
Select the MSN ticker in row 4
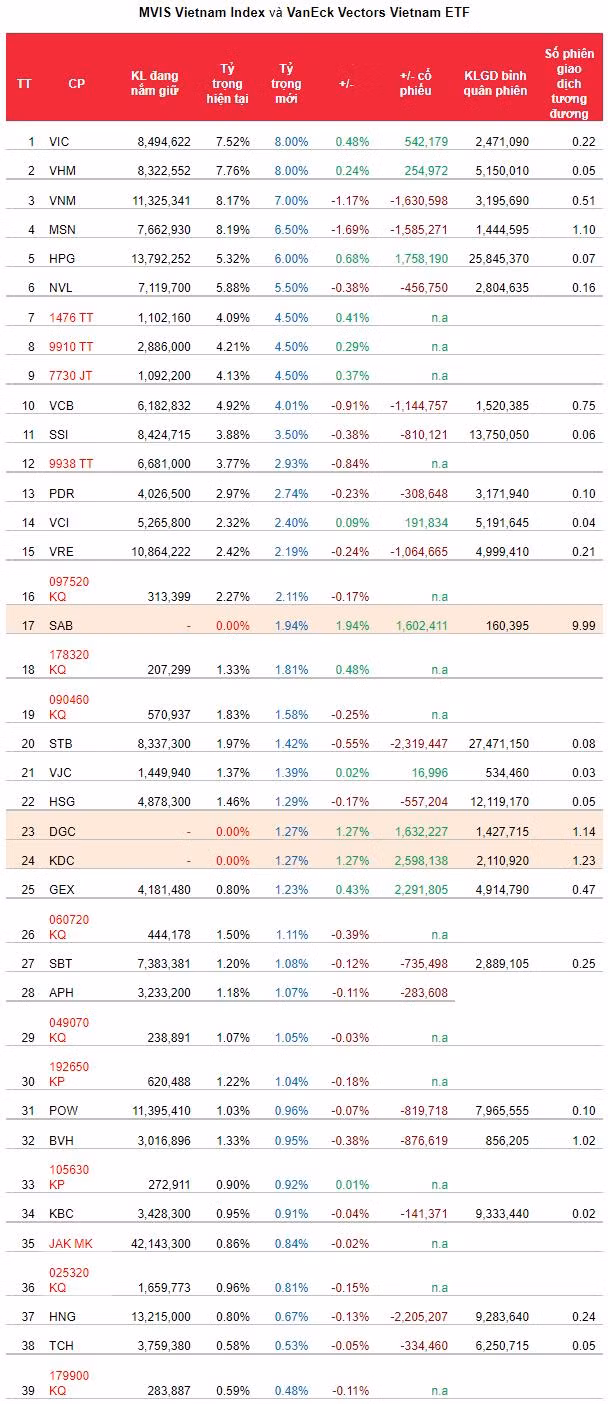point(62,230)
